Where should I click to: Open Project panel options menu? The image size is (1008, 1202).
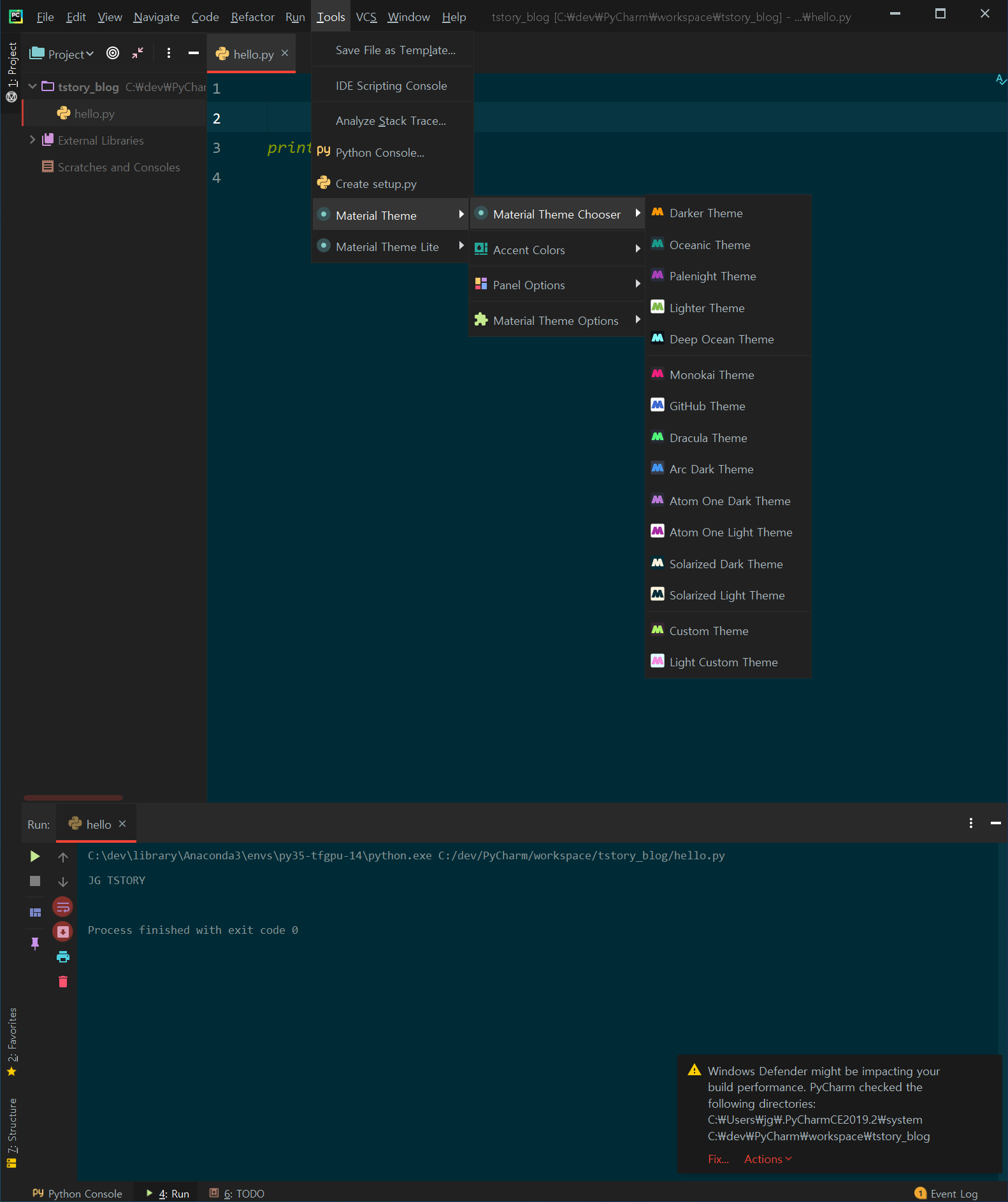169,54
